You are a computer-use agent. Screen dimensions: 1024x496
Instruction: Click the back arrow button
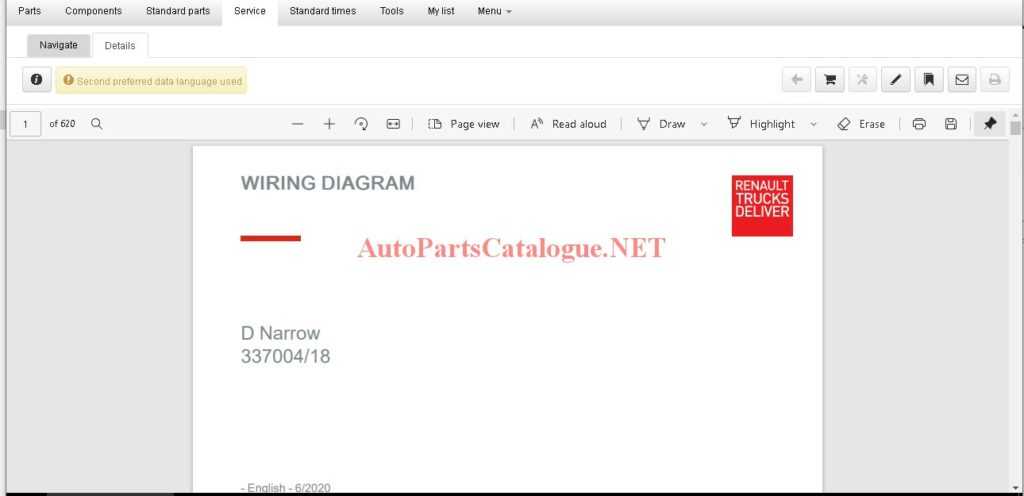coord(797,80)
